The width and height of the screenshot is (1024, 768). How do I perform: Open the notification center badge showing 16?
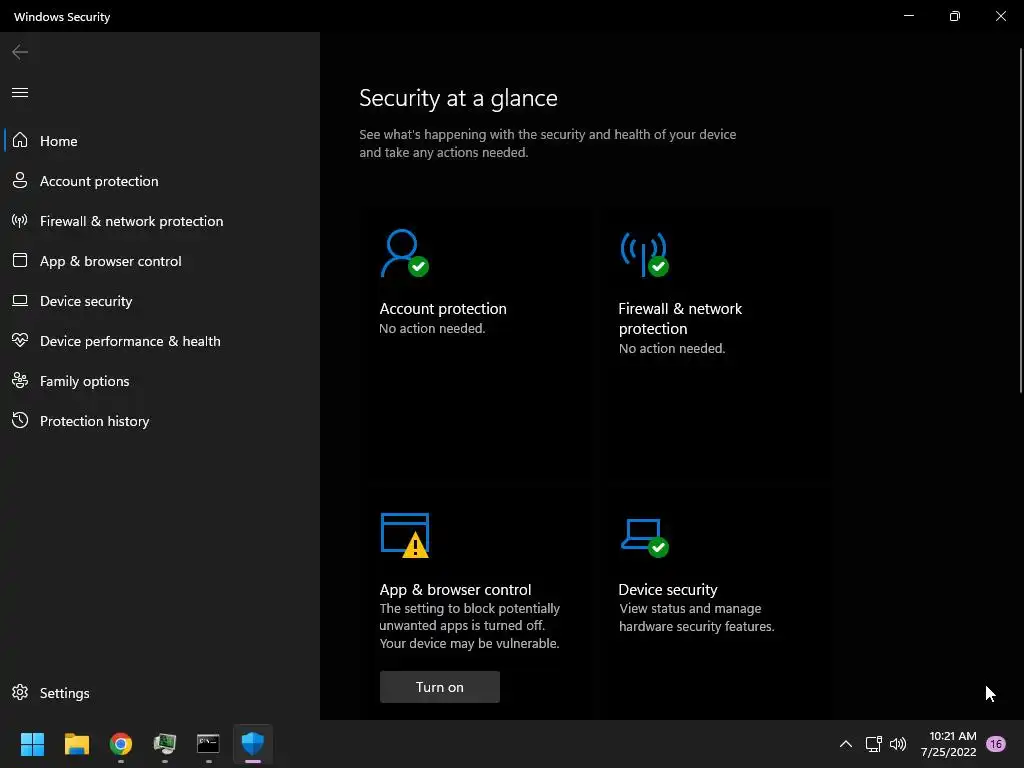point(996,744)
